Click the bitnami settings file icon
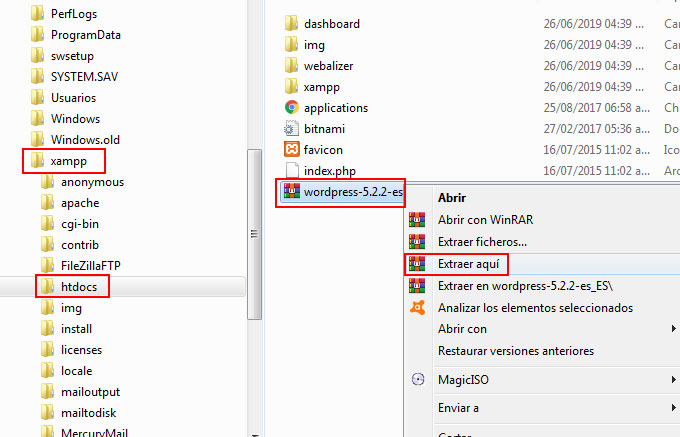 (x=291, y=129)
